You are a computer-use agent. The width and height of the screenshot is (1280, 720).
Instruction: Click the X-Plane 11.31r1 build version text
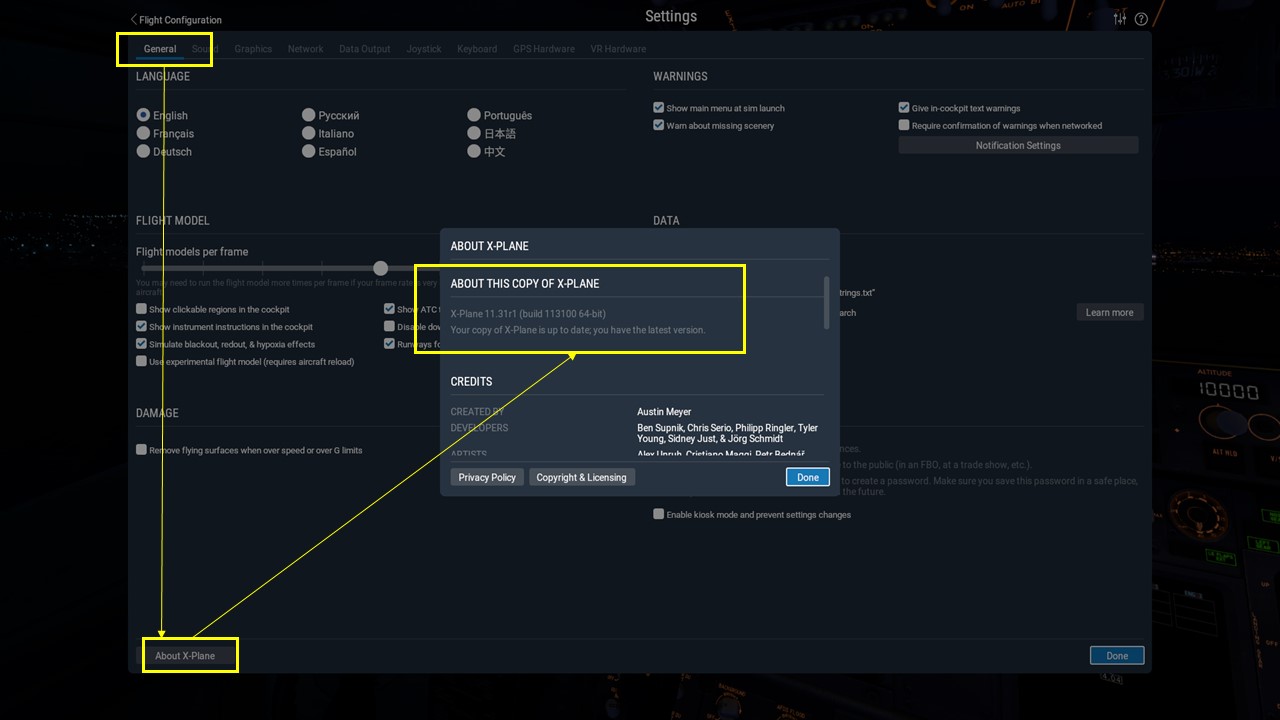[x=528, y=313]
